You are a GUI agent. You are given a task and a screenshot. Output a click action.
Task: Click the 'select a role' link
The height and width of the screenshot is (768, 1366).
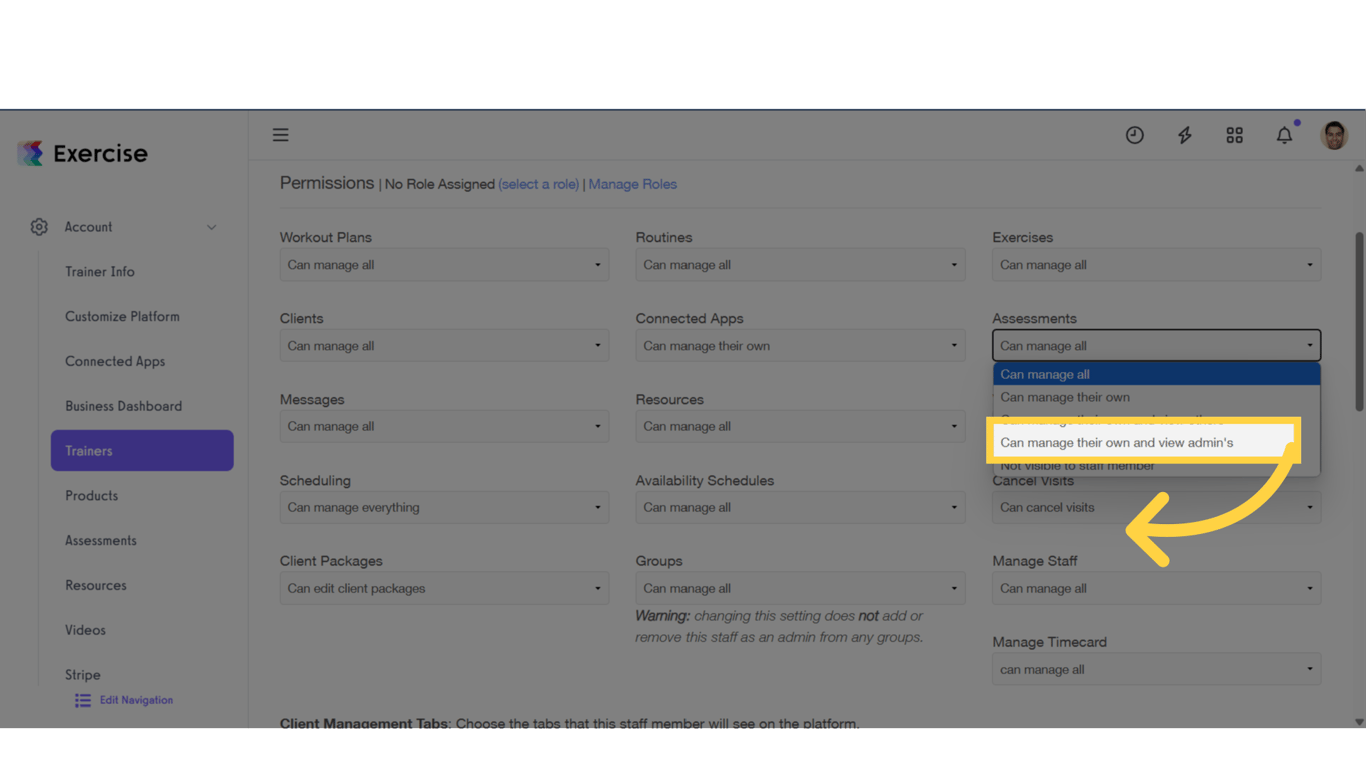[538, 184]
